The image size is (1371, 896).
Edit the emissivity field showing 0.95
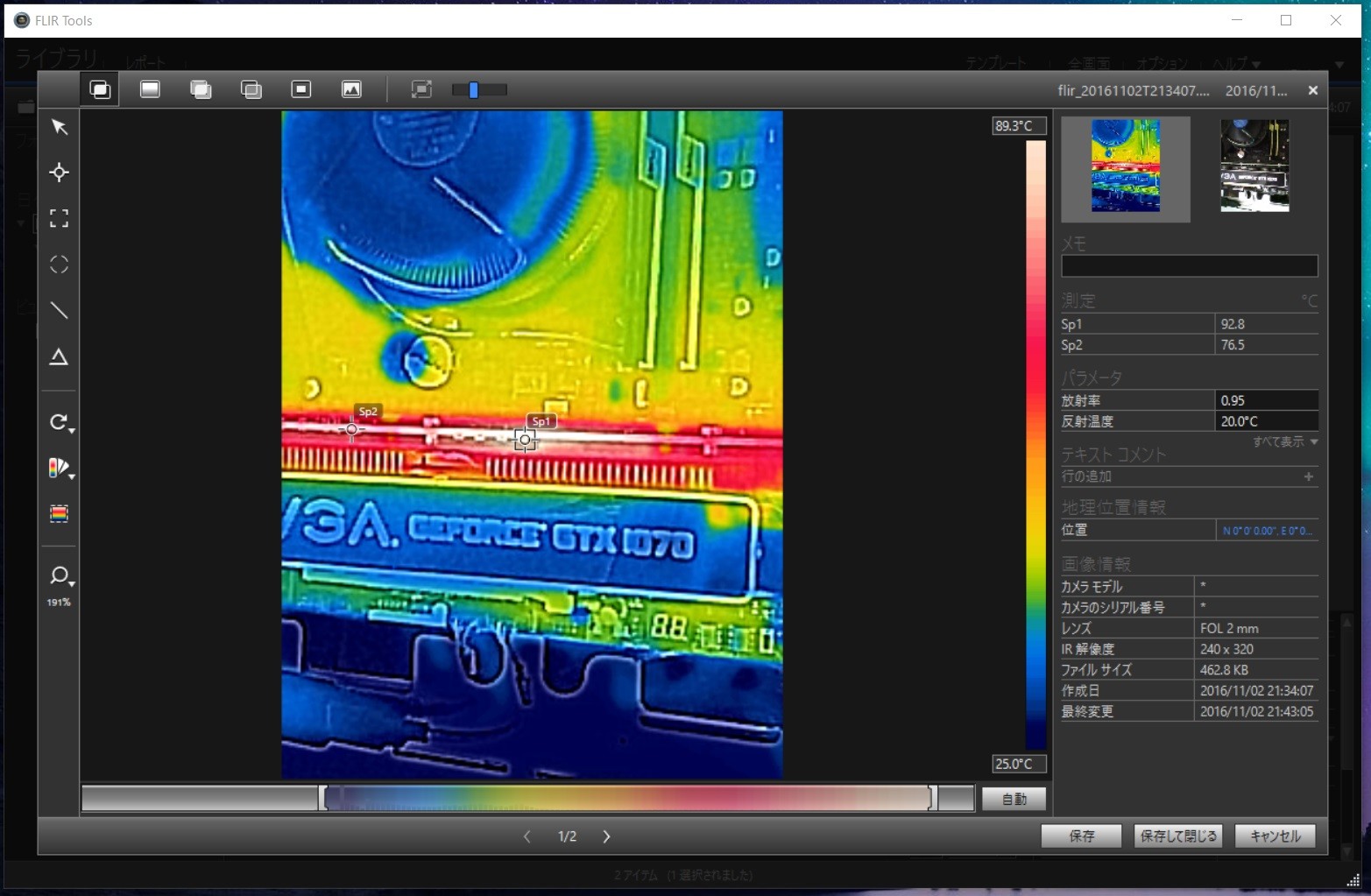pyautogui.click(x=1266, y=400)
